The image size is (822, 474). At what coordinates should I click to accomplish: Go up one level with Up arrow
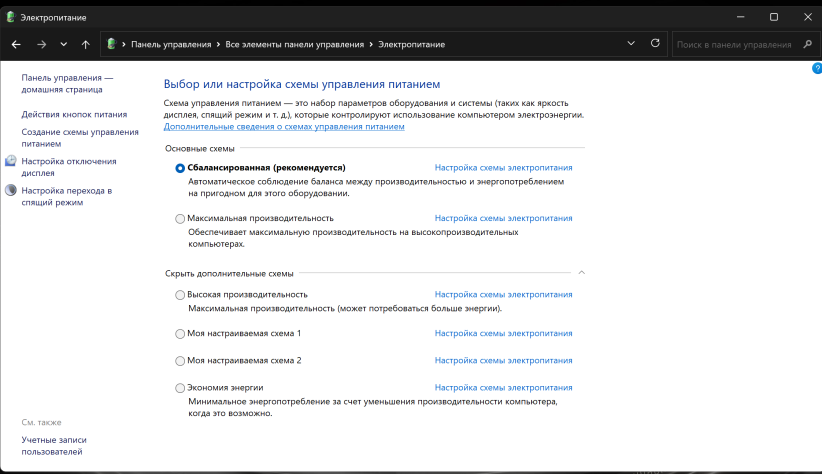click(85, 45)
